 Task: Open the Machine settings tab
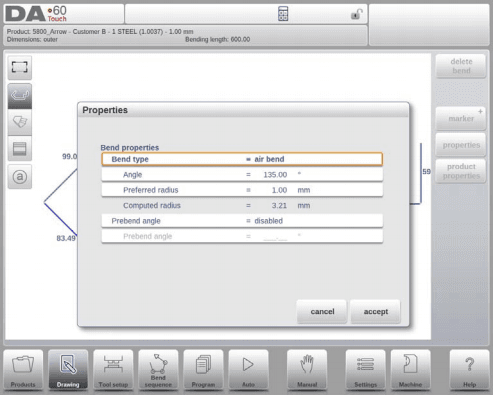[410, 369]
